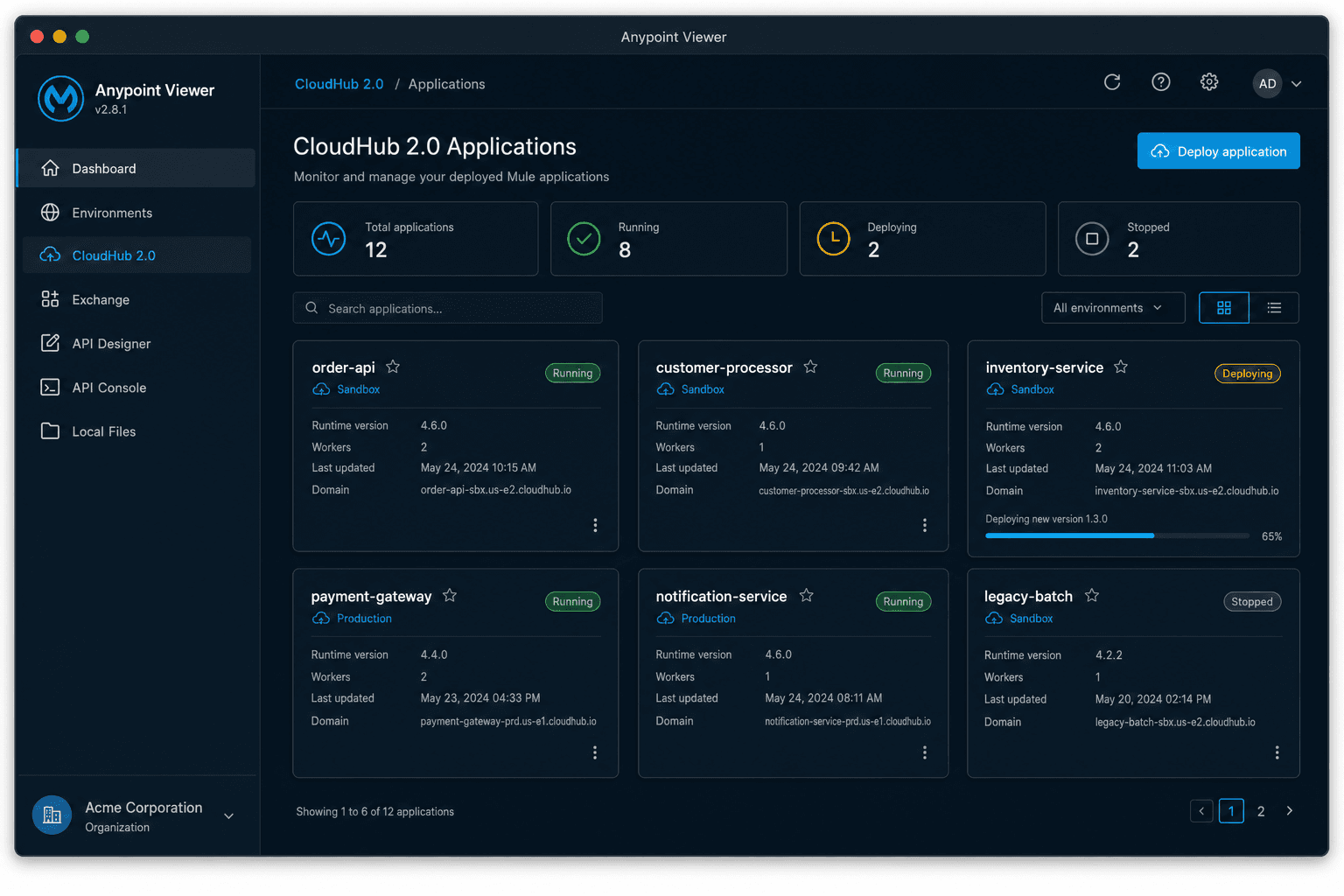The width and height of the screenshot is (1344, 896).
Task: Open the All environments dropdown
Action: point(1113,308)
